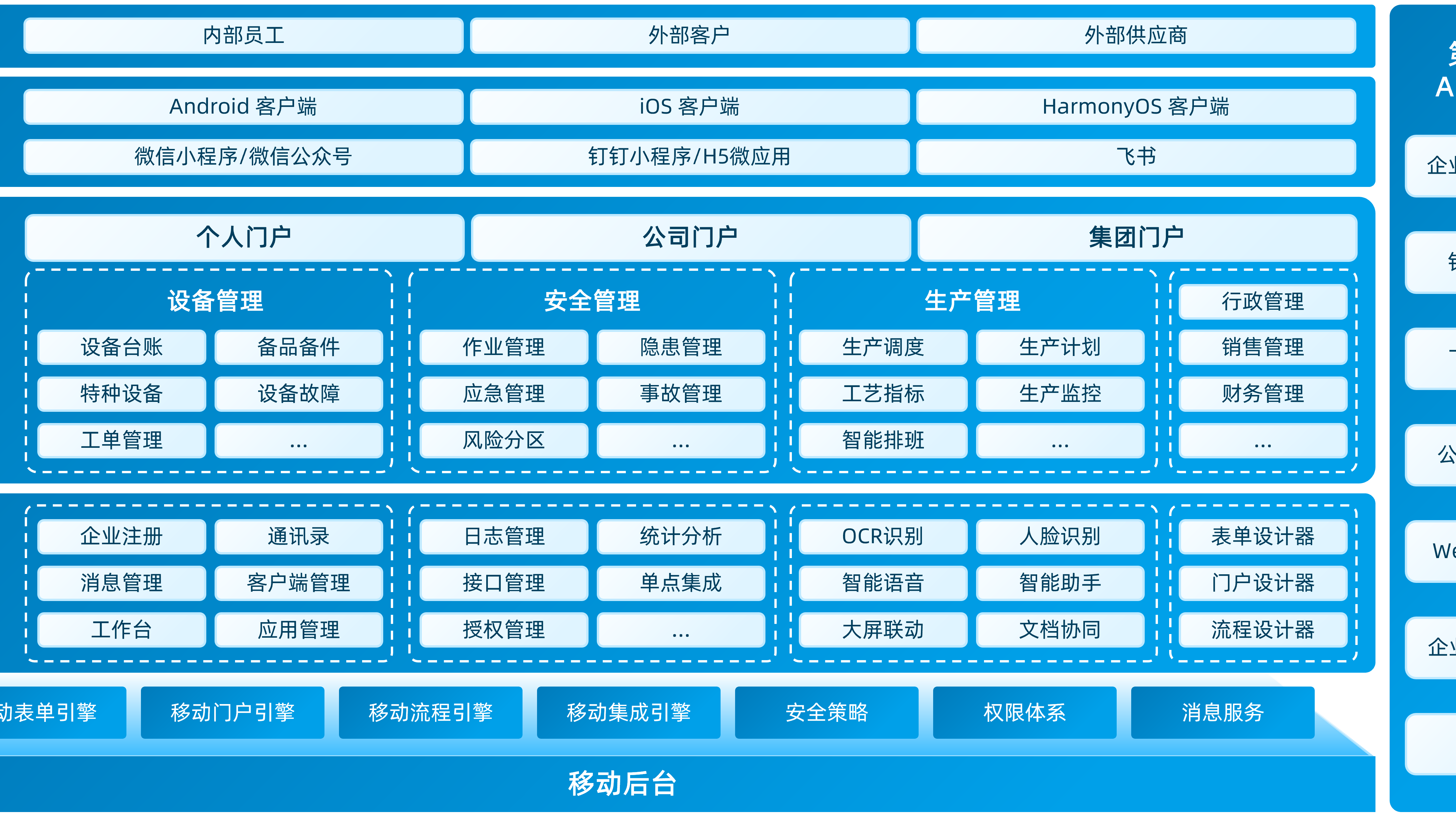Click the 通讯录 item
This screenshot has height=817, width=1456.
coord(298,537)
